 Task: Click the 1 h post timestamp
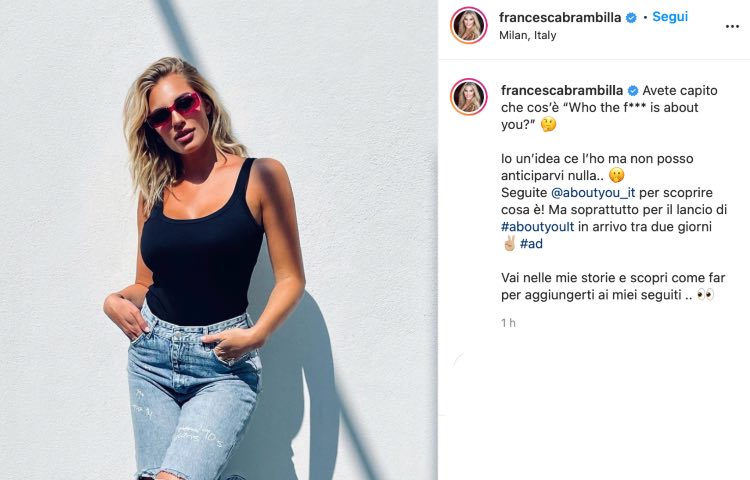pyautogui.click(x=508, y=323)
